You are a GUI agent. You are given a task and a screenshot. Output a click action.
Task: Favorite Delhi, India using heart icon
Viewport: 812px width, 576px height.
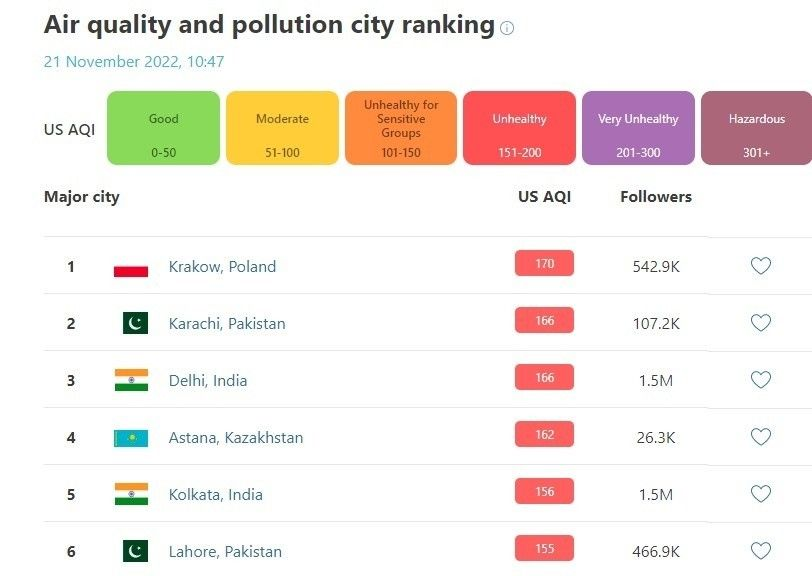point(761,380)
